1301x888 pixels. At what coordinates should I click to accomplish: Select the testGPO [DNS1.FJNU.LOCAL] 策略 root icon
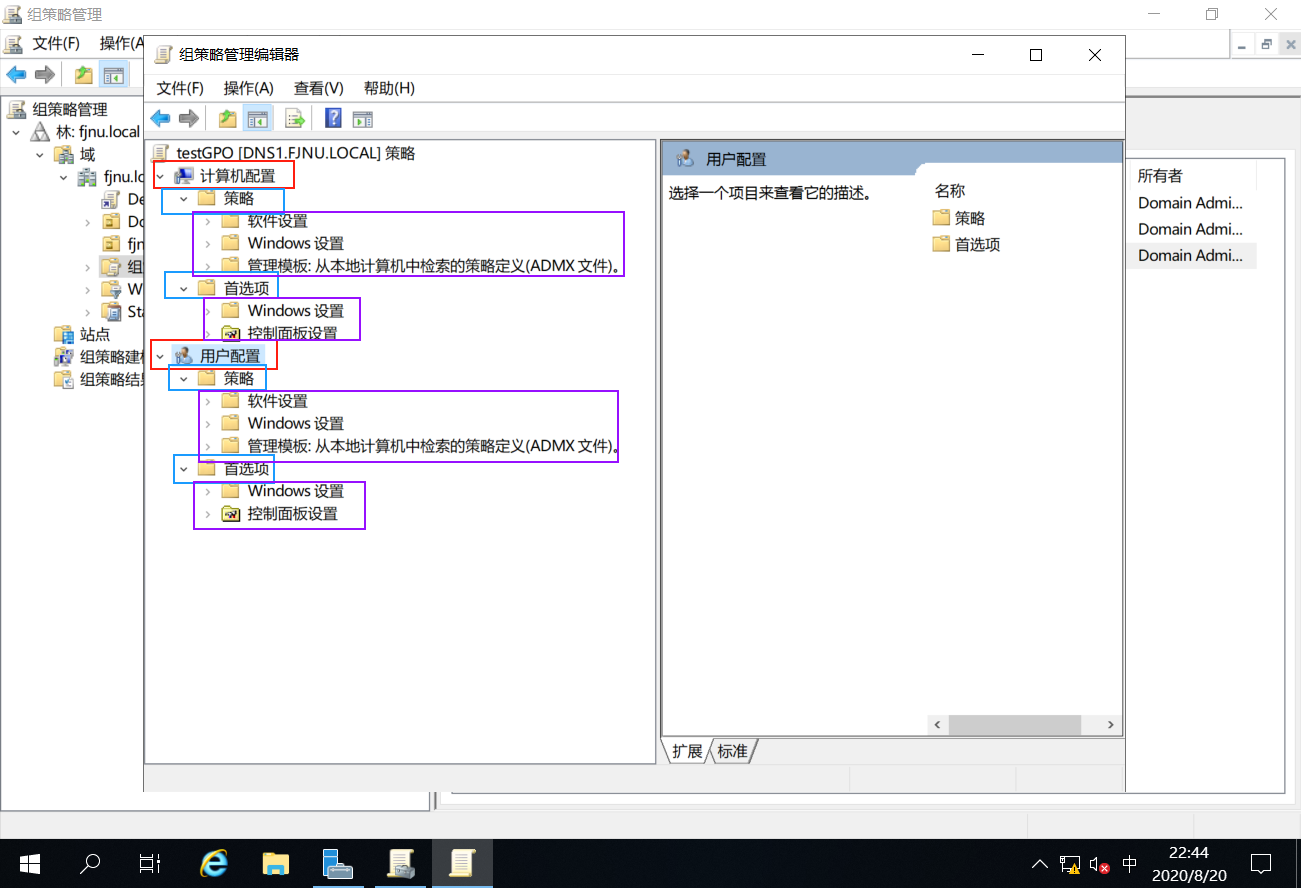pyautogui.click(x=160, y=153)
